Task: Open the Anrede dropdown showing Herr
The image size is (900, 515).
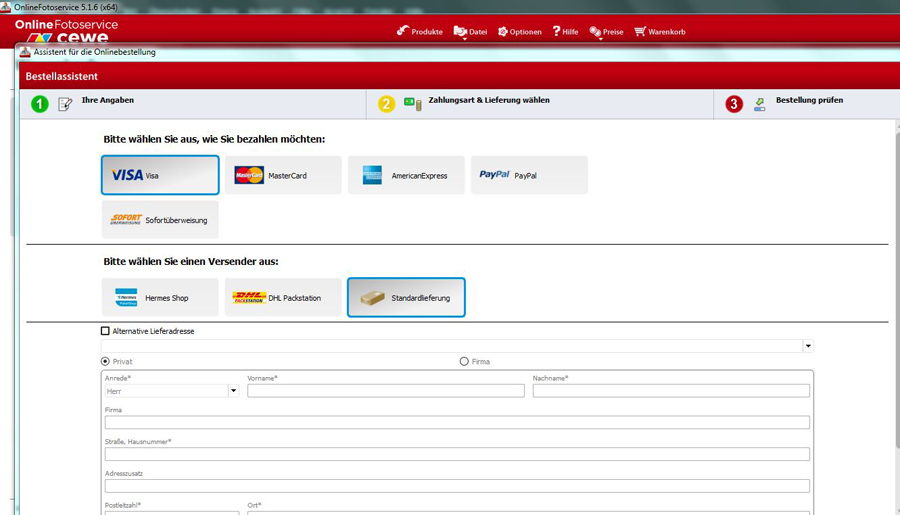Action: coord(172,391)
